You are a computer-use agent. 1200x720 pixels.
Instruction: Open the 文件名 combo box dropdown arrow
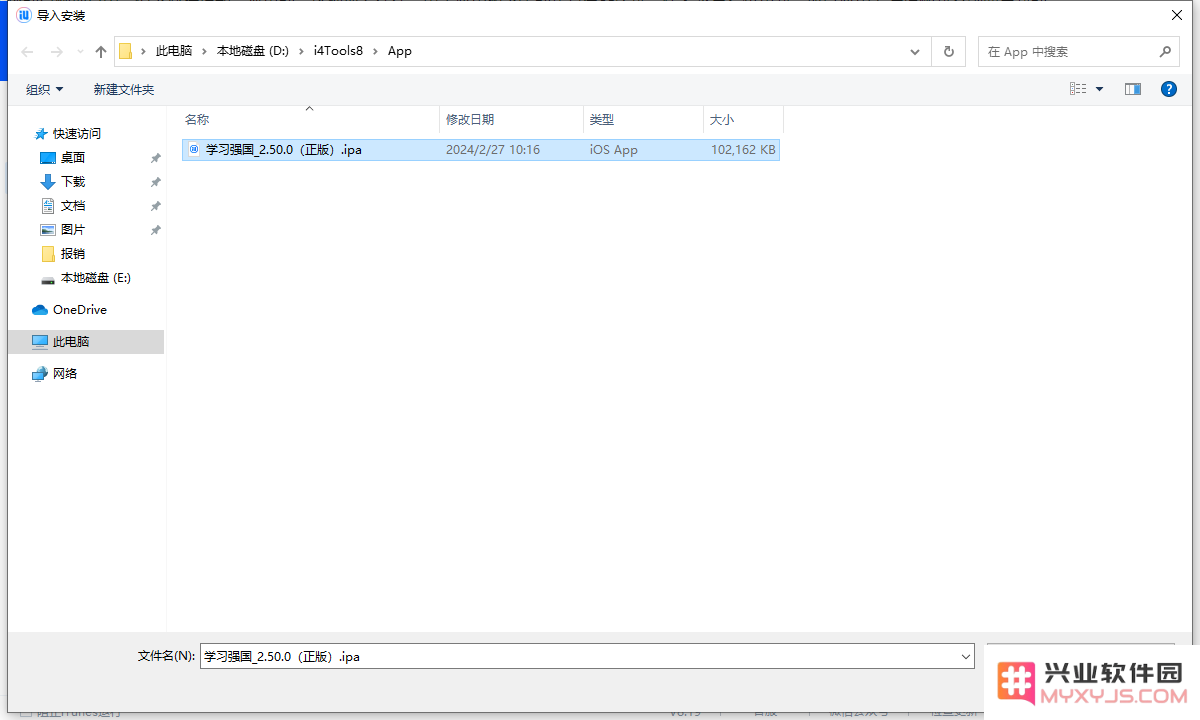click(966, 656)
